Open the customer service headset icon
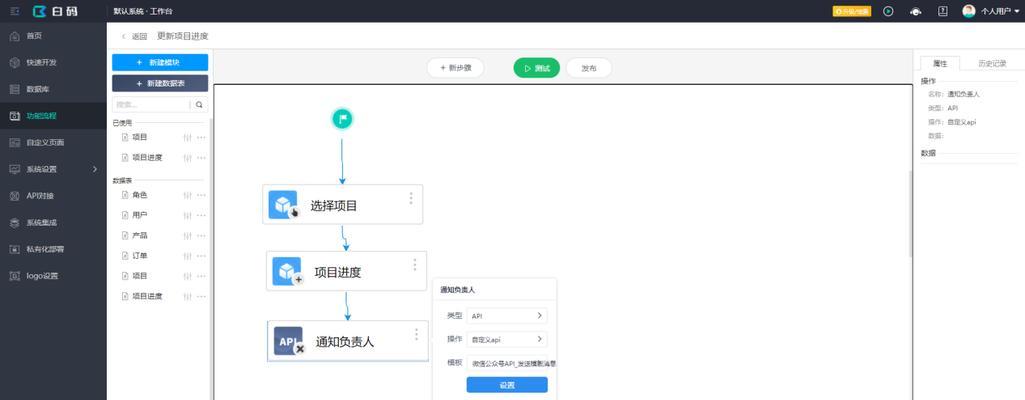Image resolution: width=1025 pixels, height=400 pixels. pos(916,11)
